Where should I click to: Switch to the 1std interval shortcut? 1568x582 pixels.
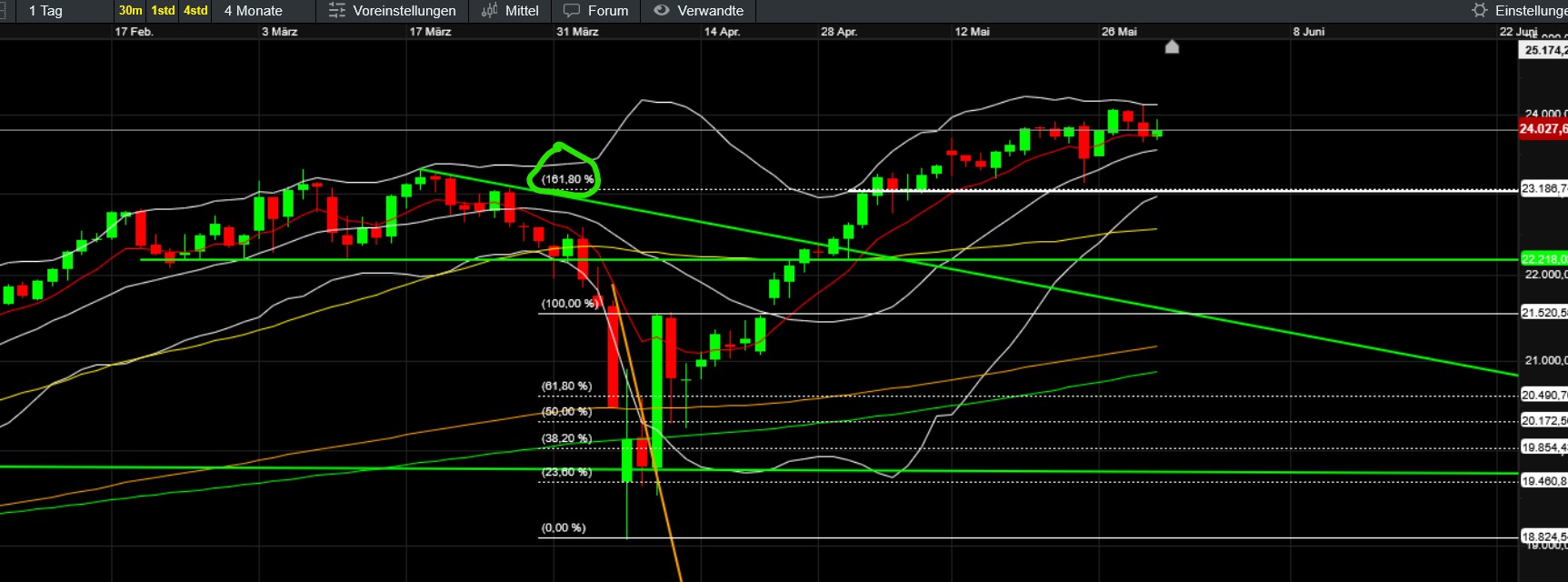coord(163,11)
